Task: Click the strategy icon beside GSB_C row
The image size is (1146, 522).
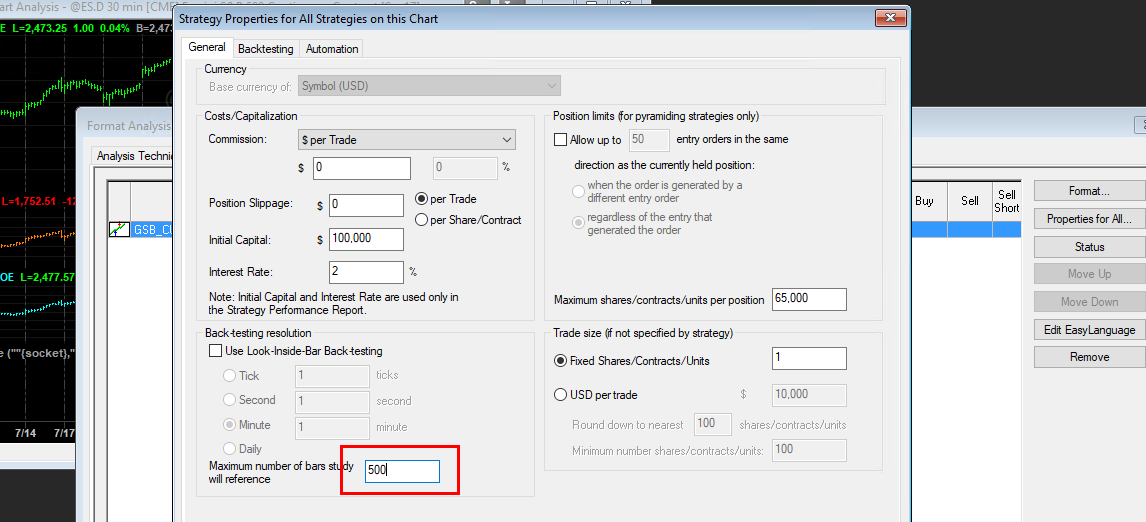Action: pyautogui.click(x=120, y=229)
